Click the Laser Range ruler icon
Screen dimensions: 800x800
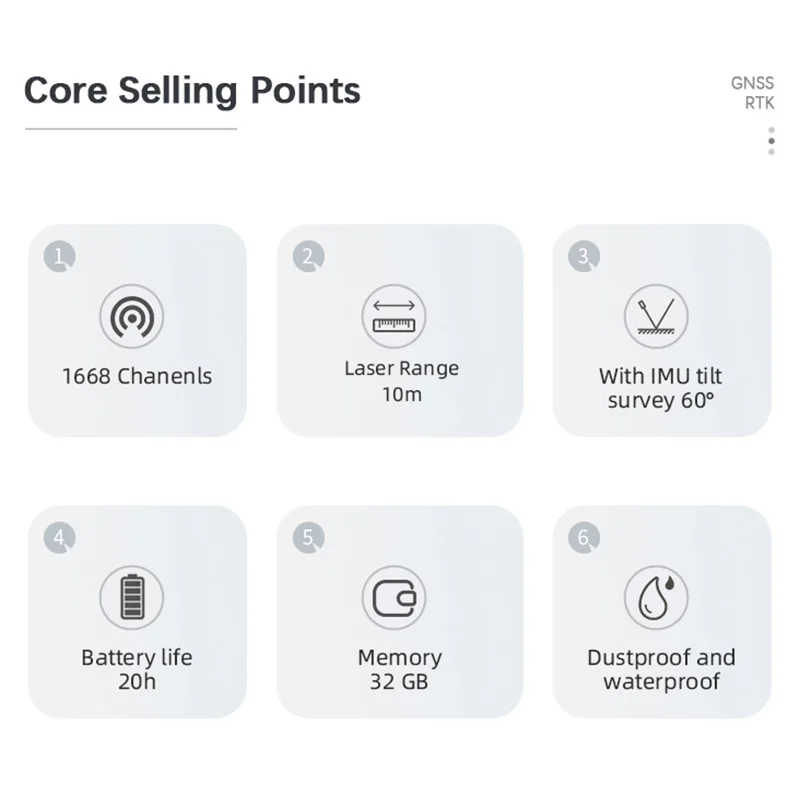394,316
